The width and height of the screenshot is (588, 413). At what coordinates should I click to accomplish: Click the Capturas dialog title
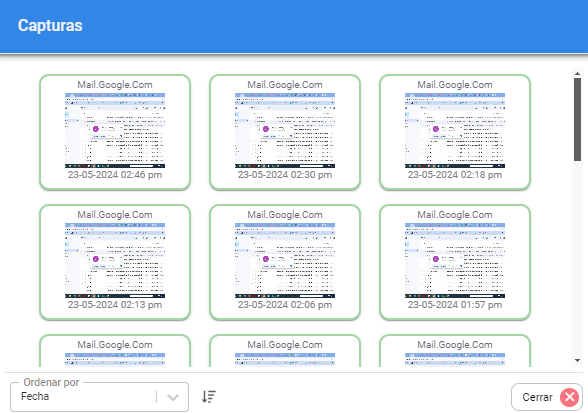tap(50, 26)
